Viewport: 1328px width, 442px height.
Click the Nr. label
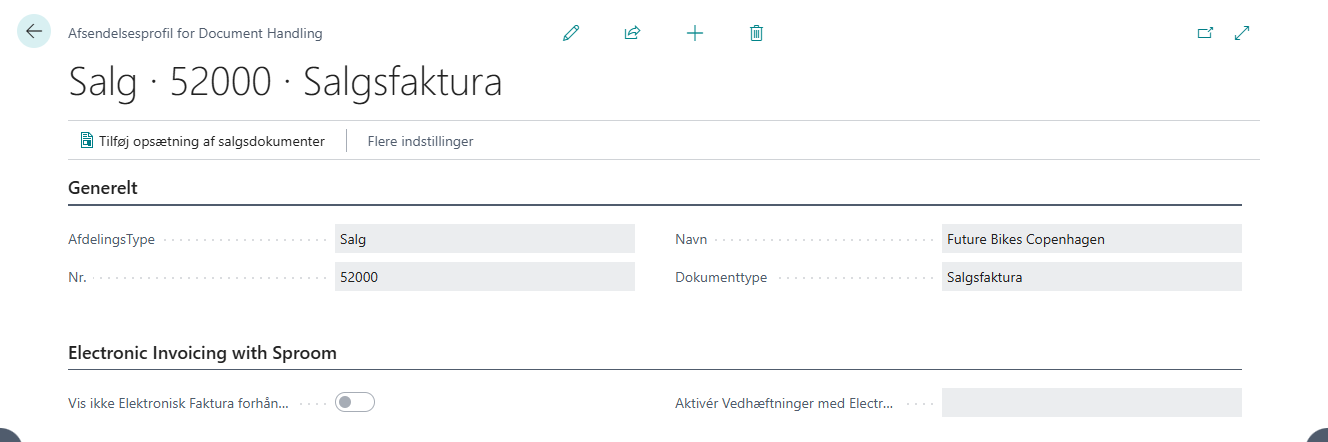coord(77,277)
